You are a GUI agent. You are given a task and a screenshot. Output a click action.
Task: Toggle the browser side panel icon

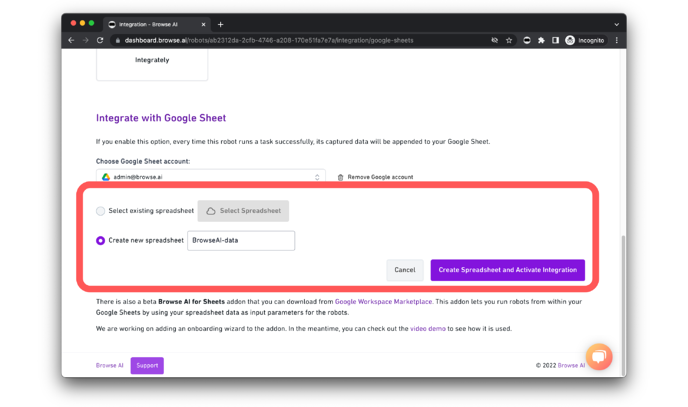pyautogui.click(x=555, y=40)
